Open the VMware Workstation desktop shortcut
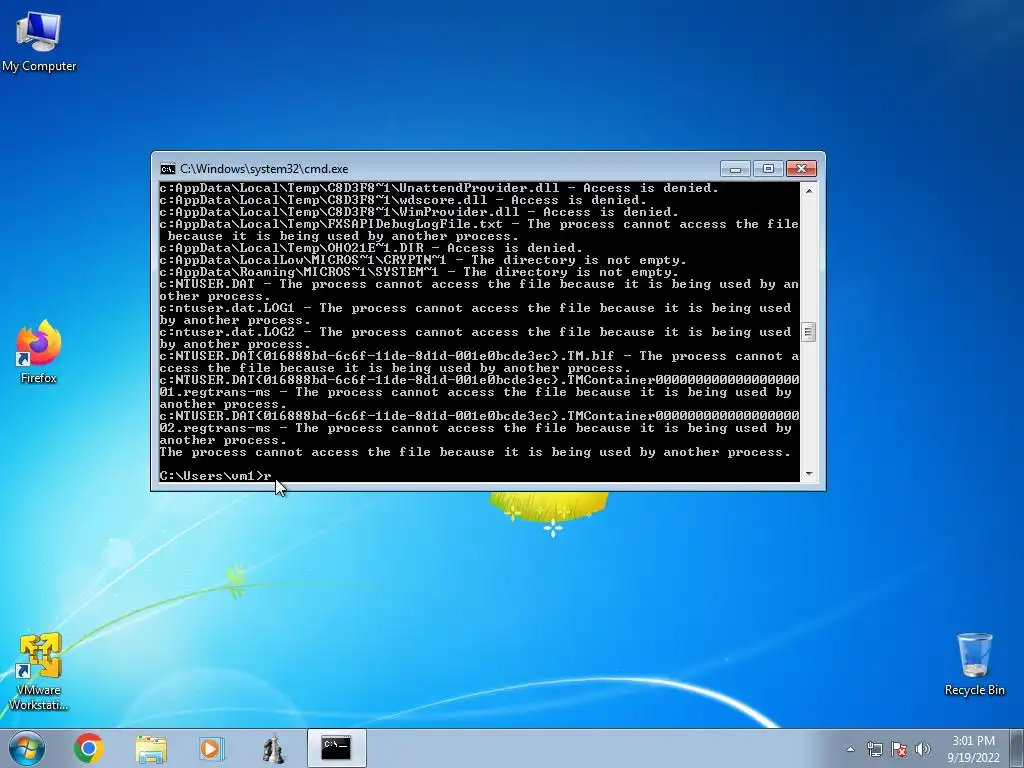The image size is (1024, 768). (39, 671)
